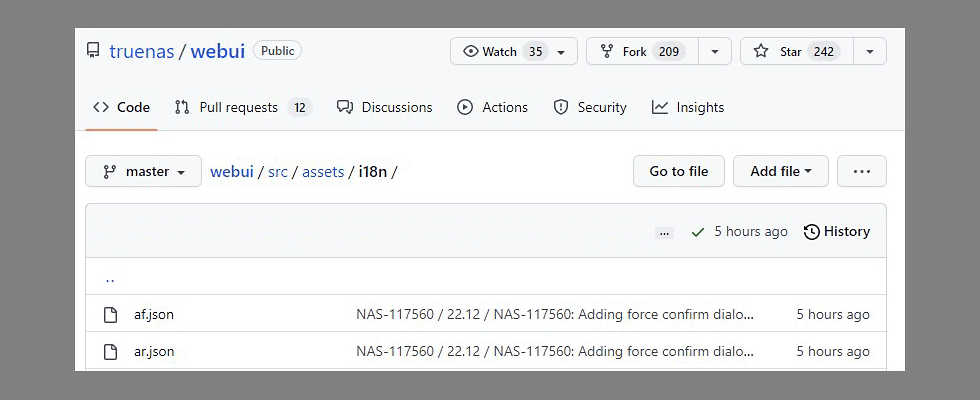The height and width of the screenshot is (400, 980).
Task: Open the af.json file link
Action: 154,314
